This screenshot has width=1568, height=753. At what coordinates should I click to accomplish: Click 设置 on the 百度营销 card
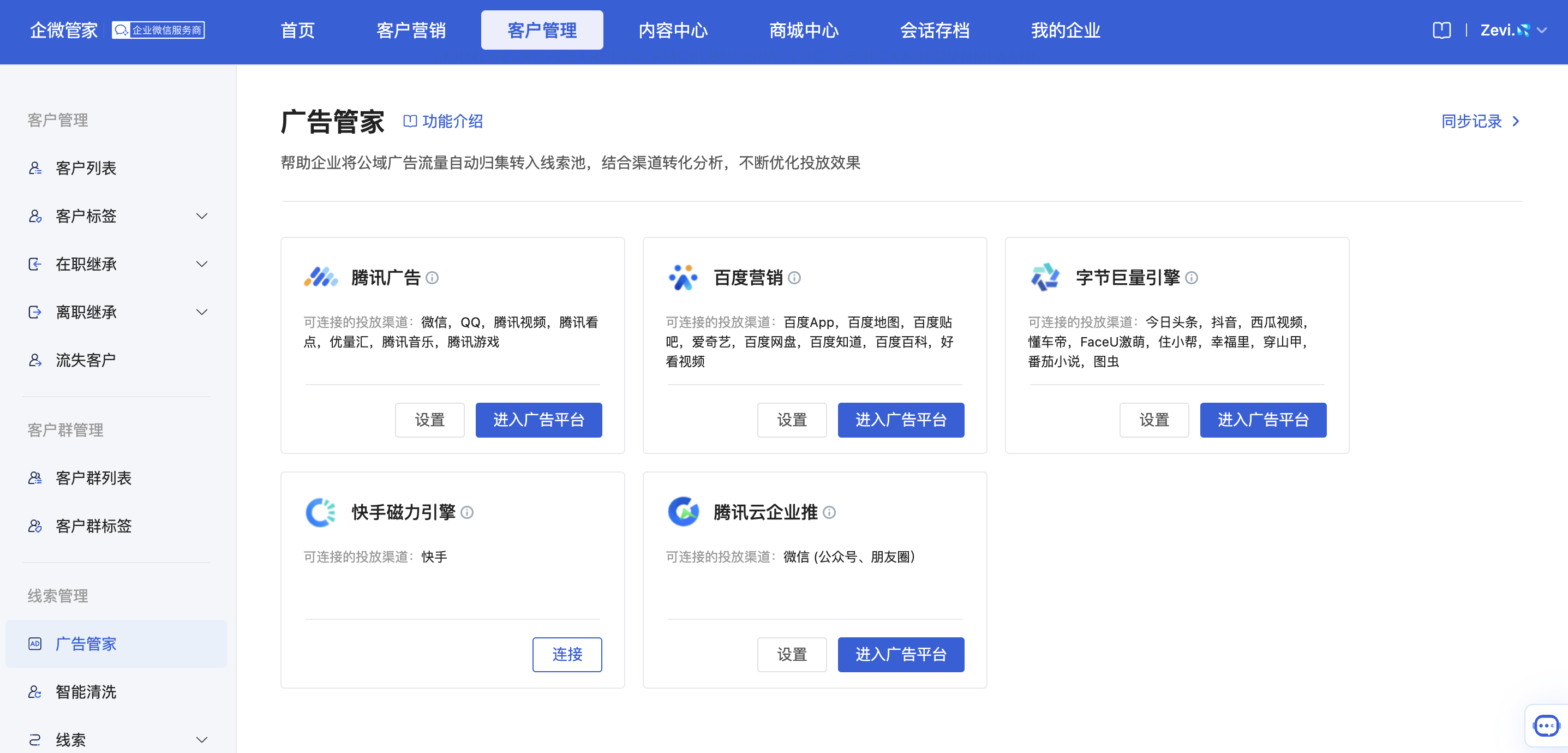point(792,420)
